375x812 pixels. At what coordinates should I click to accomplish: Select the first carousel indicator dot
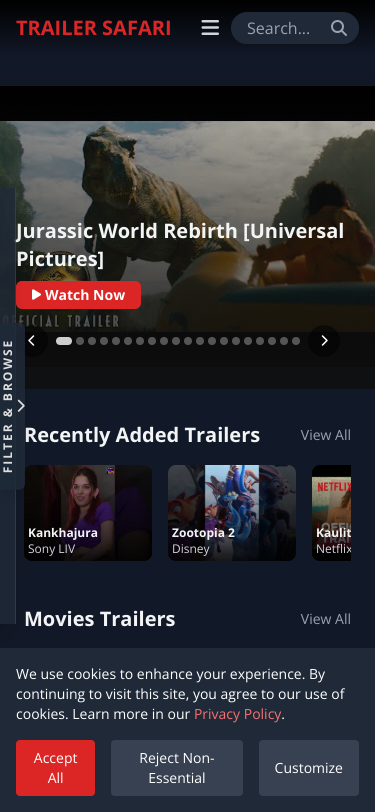pos(64,341)
